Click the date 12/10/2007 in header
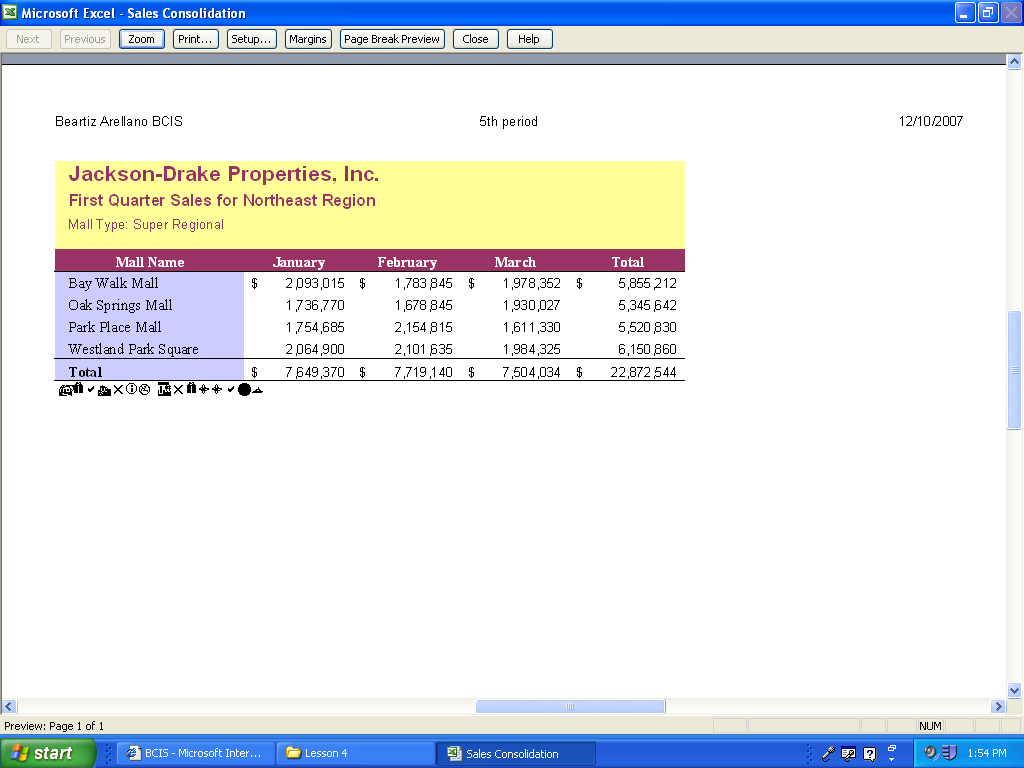 [931, 121]
